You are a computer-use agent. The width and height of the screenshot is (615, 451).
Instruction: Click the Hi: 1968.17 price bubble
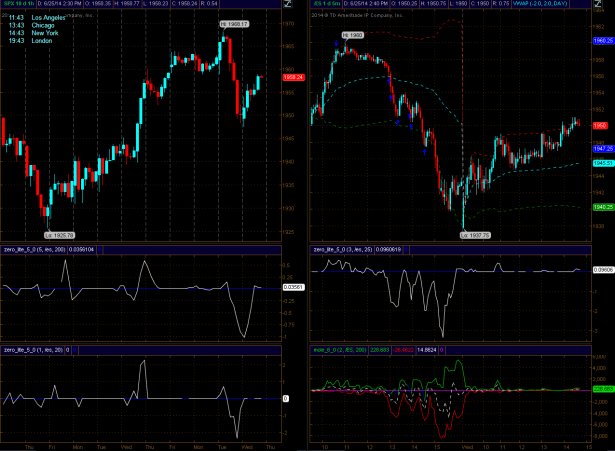tap(234, 24)
